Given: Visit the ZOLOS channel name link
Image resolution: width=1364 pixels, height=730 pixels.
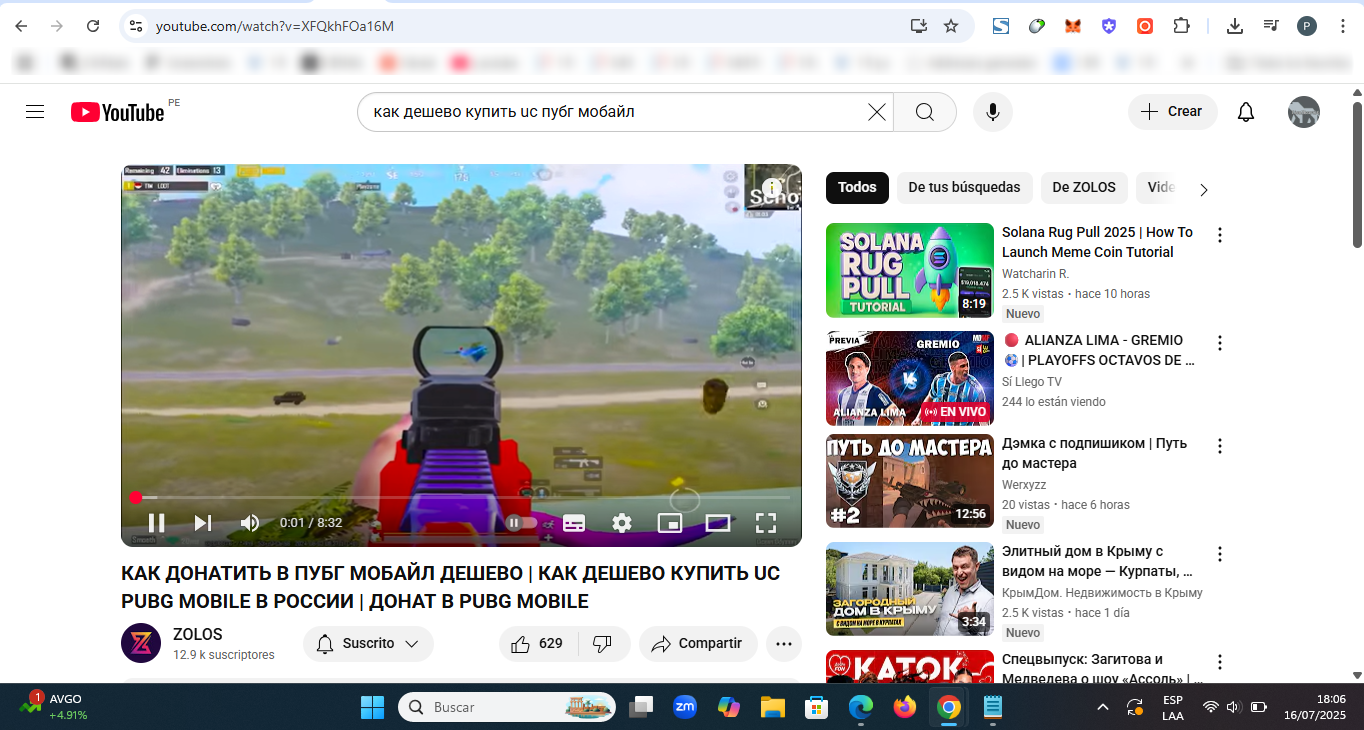Looking at the screenshot, I should point(198,634).
